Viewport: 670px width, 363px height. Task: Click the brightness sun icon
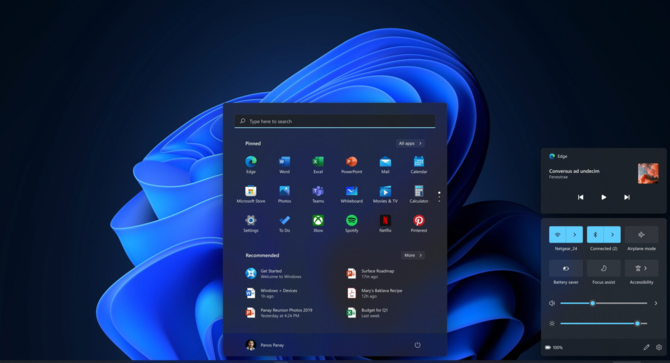552,324
